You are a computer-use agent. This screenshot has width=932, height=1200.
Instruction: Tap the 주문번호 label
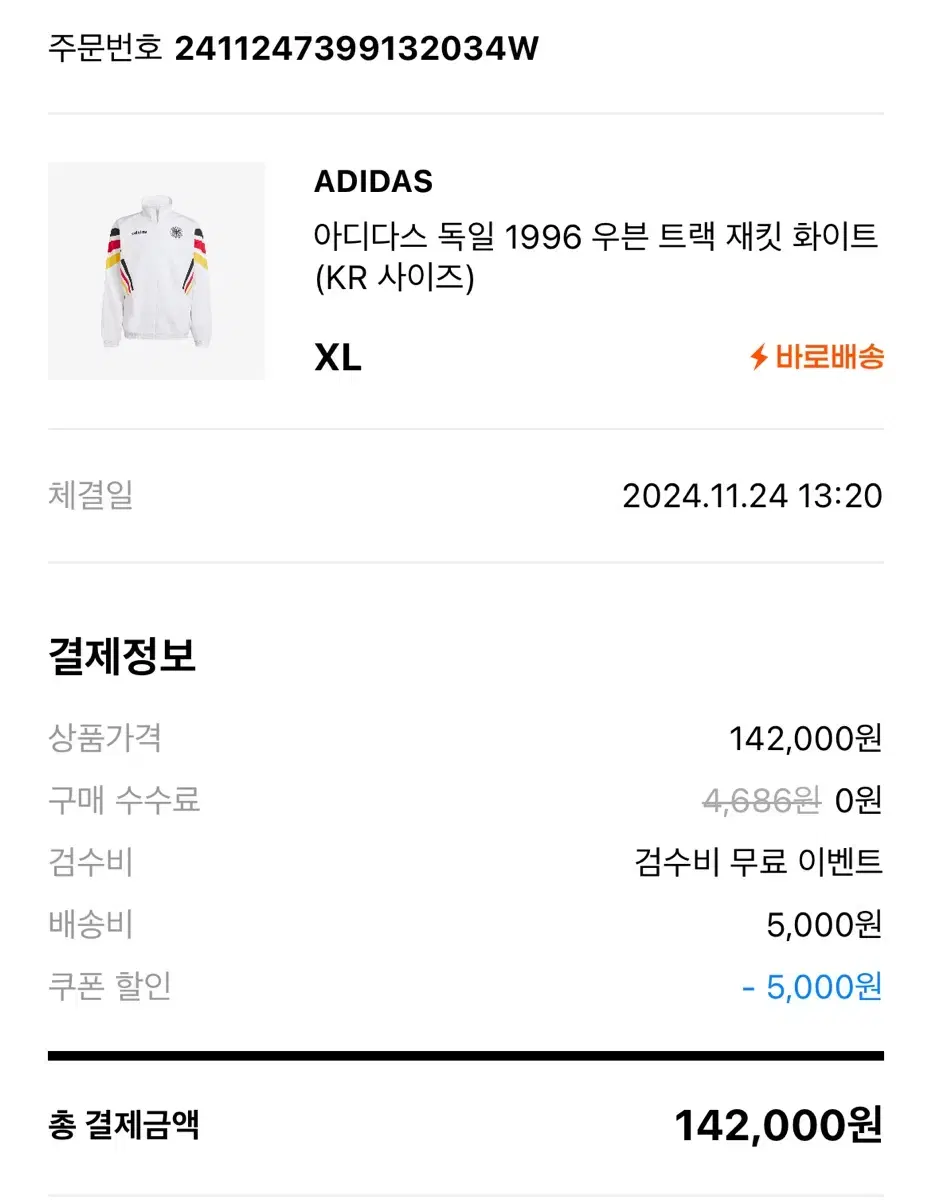105,48
